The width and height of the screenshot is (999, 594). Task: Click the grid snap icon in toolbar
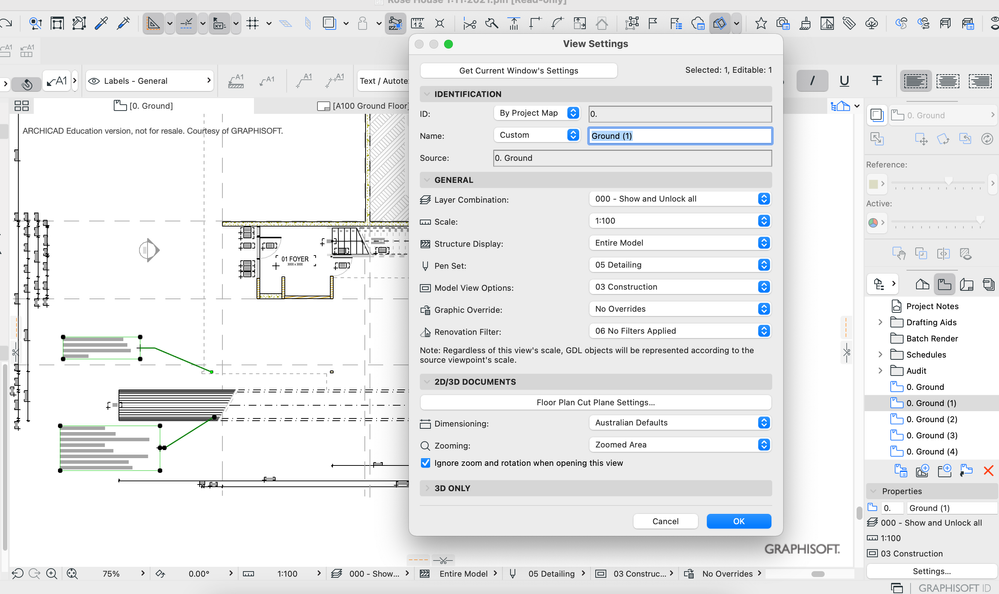click(254, 23)
